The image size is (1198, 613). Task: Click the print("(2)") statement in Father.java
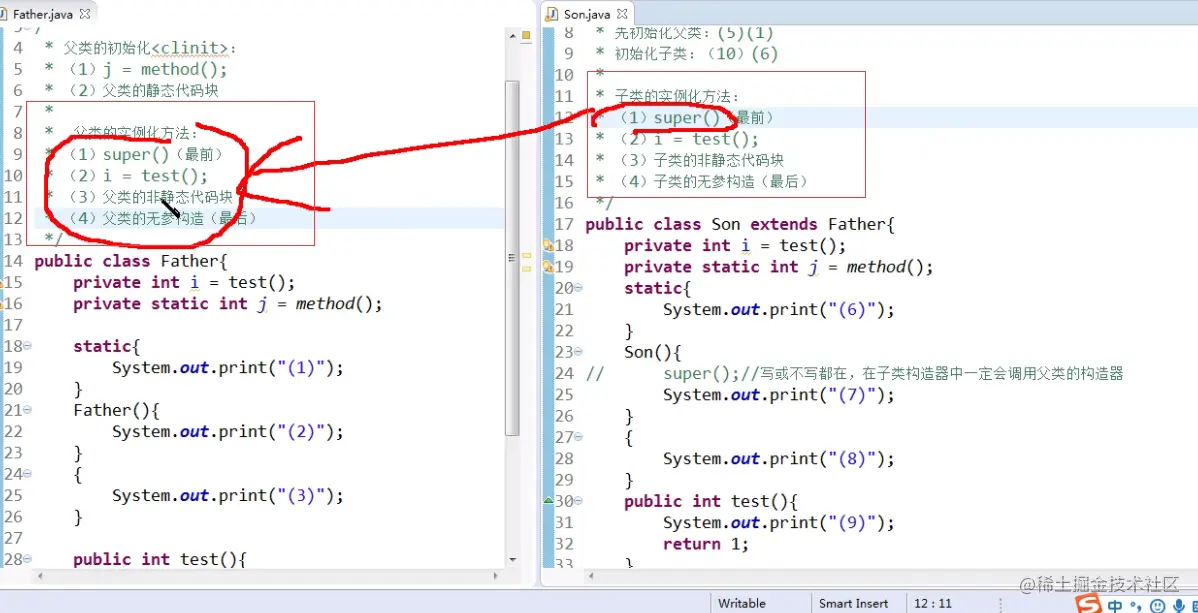coord(228,432)
